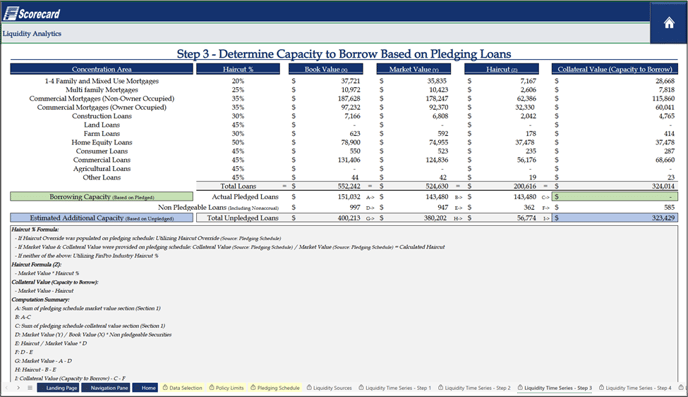Click lock icon on Liquidity Sources tab
The height and width of the screenshot is (397, 688).
[x=309, y=388]
